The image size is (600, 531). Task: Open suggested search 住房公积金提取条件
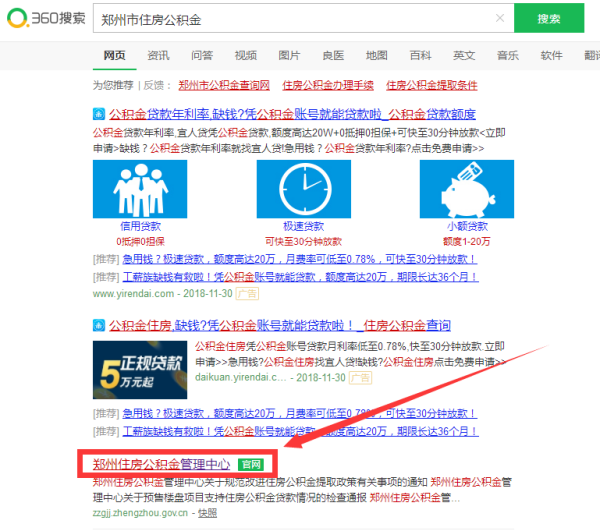pyautogui.click(x=432, y=85)
